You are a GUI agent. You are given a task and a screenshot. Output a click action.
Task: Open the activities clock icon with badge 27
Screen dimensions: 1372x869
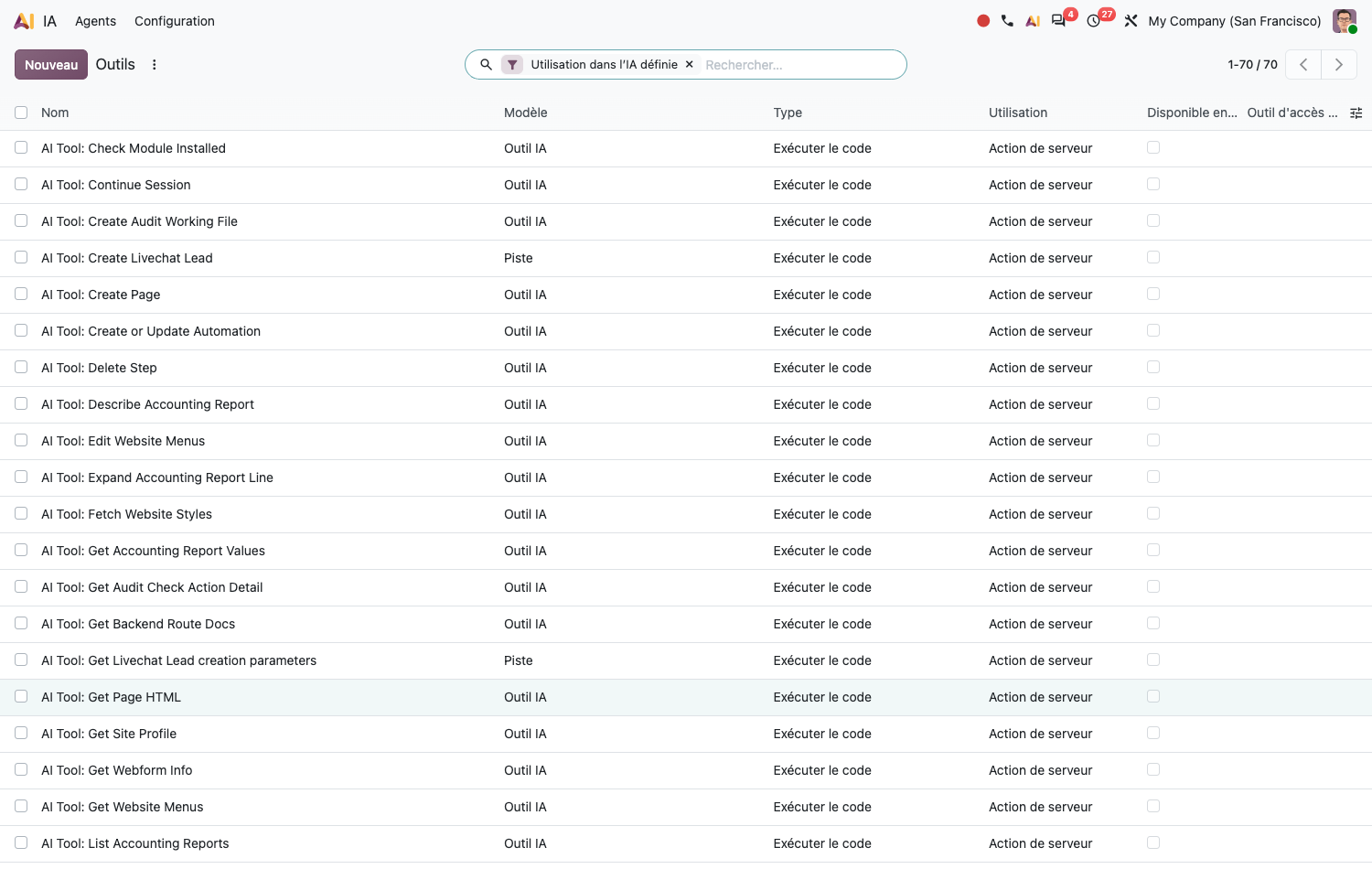click(1094, 21)
